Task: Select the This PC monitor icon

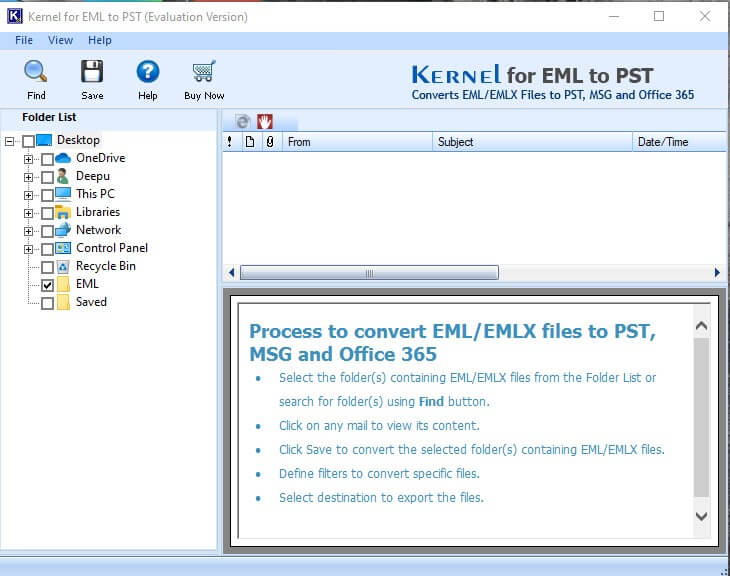Action: pos(63,194)
